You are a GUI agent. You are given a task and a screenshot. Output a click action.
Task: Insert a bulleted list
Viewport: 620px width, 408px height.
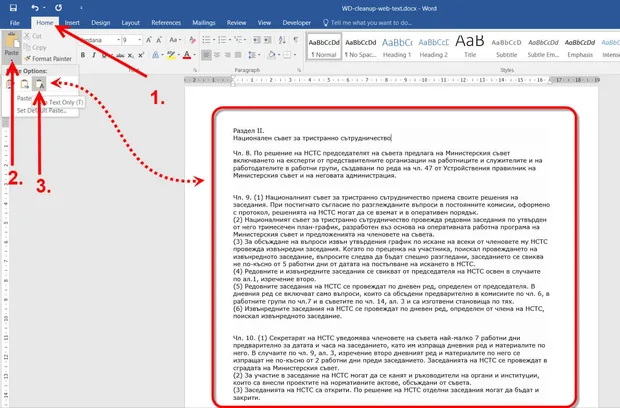206,40
